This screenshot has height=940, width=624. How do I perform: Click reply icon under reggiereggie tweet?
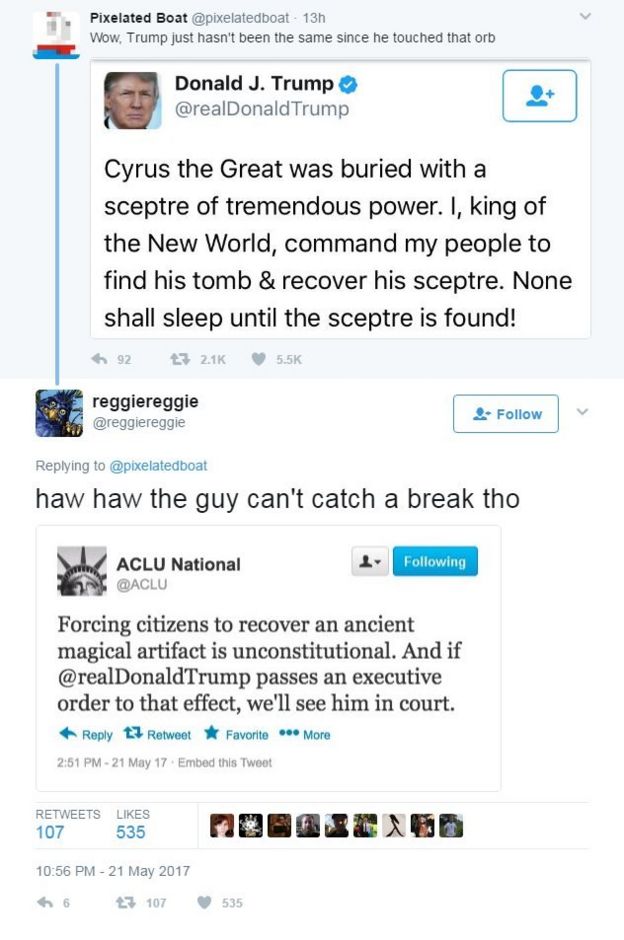coord(44,902)
